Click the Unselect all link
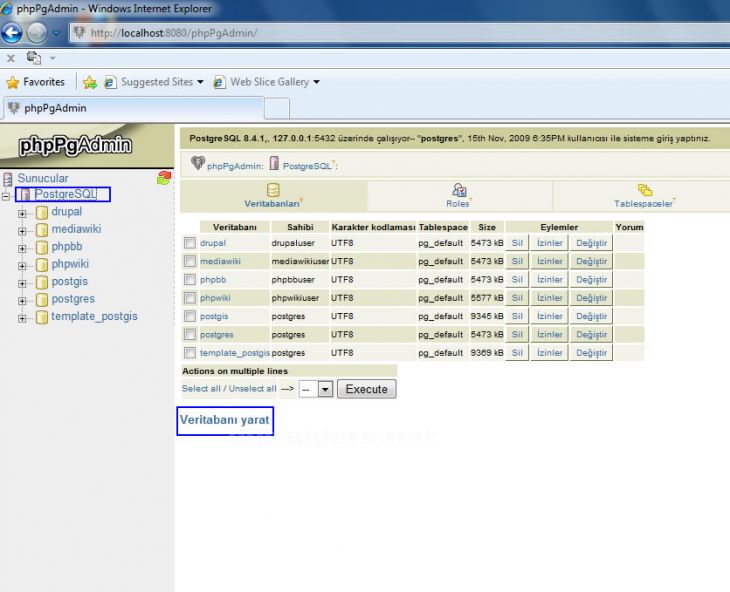 pos(252,389)
